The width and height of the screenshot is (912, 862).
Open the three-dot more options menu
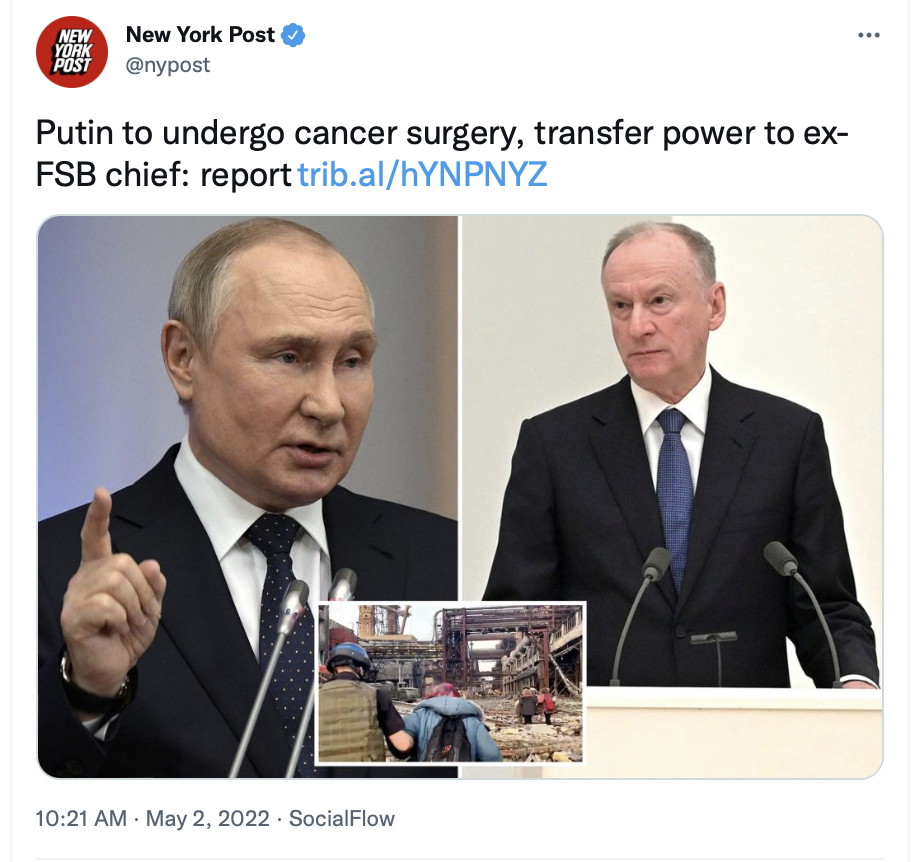point(868,35)
